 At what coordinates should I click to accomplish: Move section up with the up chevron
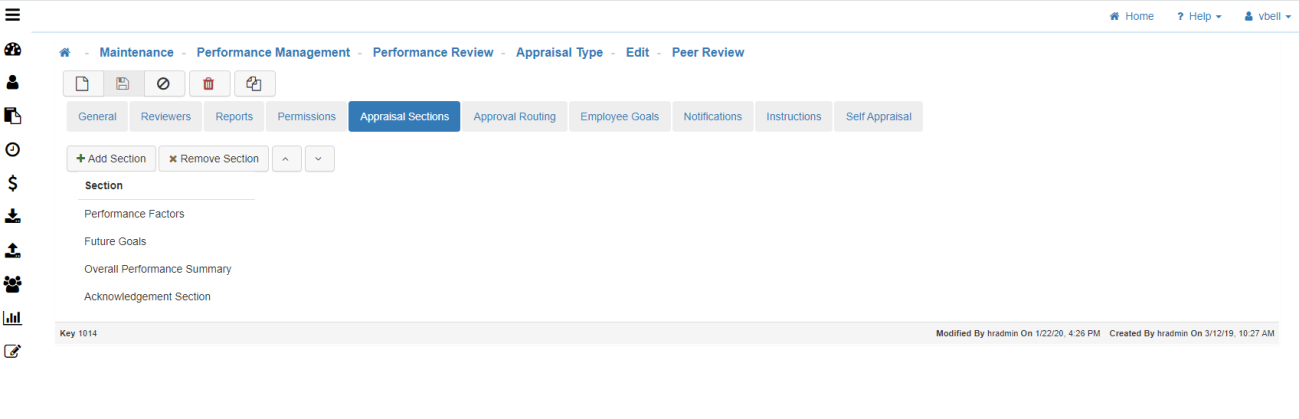coord(287,159)
